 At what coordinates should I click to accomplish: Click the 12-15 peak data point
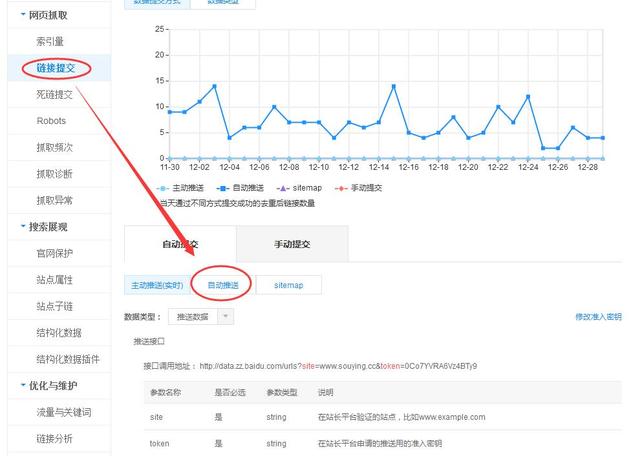coord(393,86)
